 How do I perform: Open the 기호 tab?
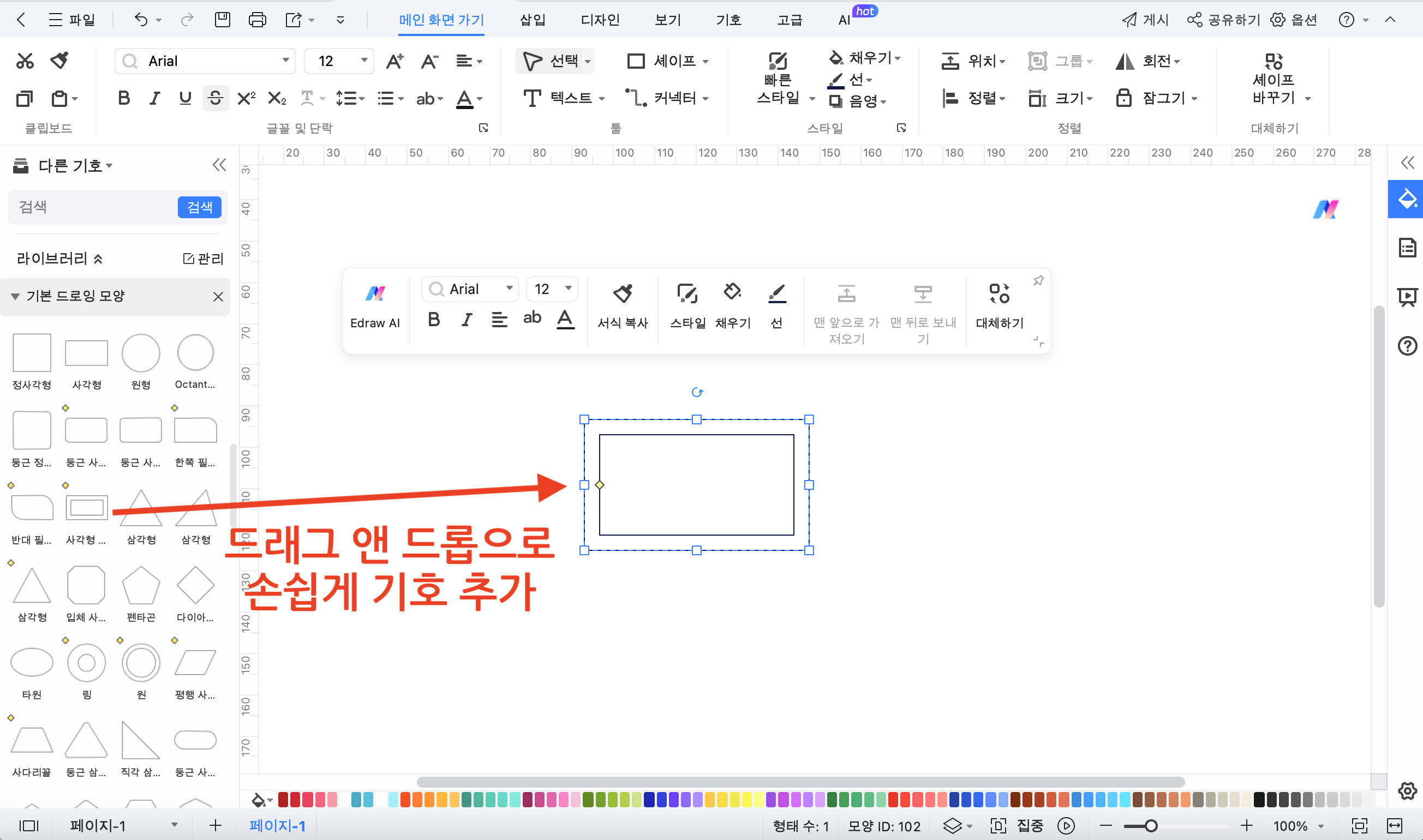[x=728, y=20]
